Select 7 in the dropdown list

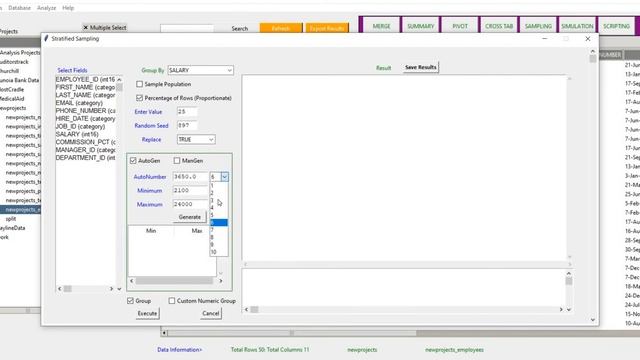(x=219, y=230)
